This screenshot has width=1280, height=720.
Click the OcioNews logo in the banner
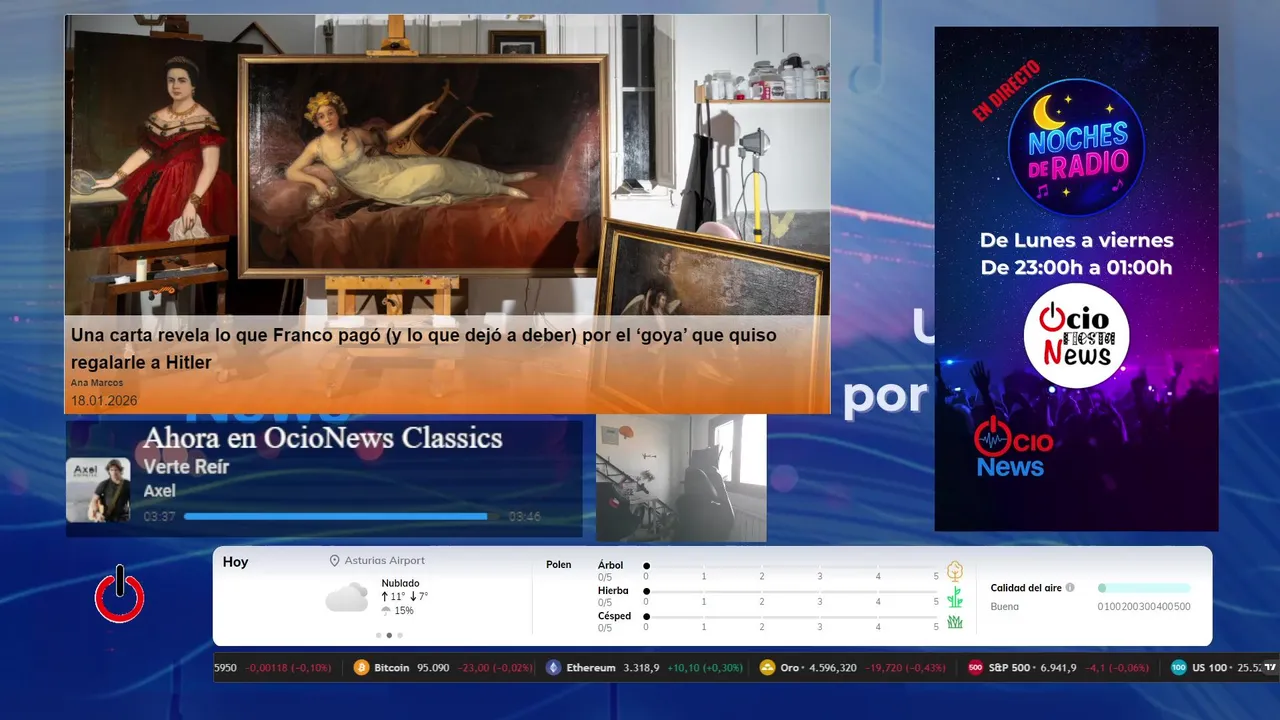[x=1013, y=447]
